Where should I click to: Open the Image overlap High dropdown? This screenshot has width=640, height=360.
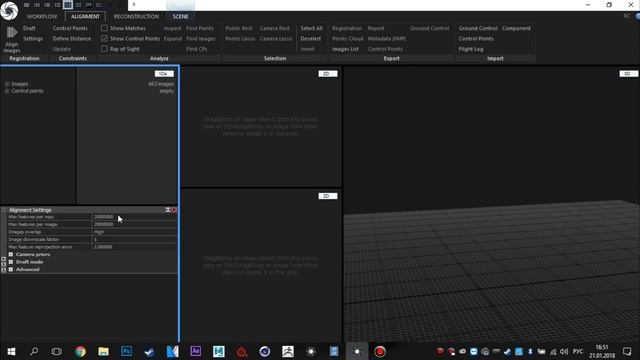(134, 232)
